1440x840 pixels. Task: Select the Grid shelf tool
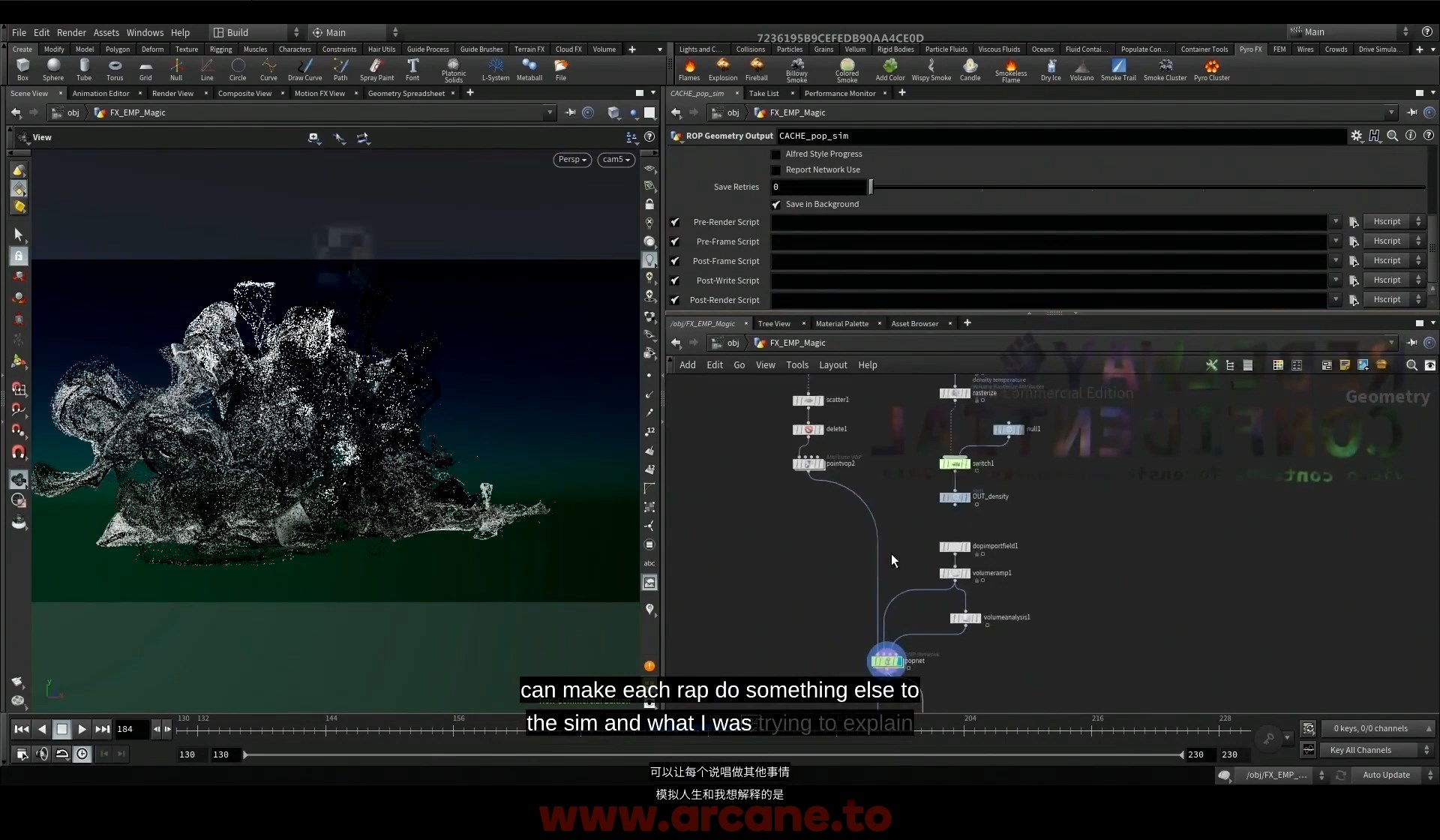[145, 69]
